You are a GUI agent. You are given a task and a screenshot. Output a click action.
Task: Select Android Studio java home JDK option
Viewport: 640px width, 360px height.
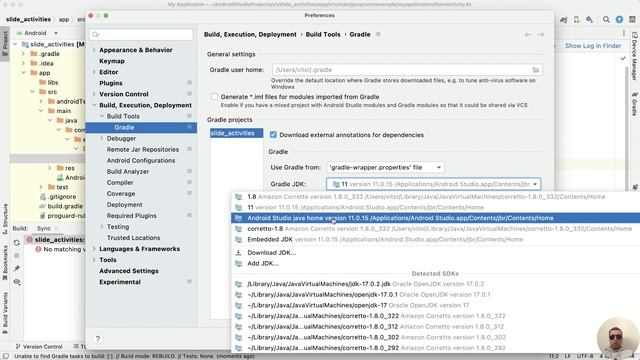pyautogui.click(x=435, y=218)
